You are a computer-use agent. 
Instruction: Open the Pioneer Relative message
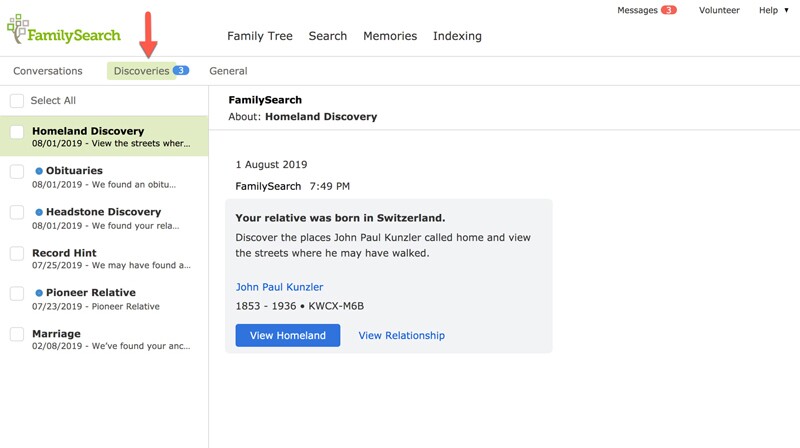(104, 298)
